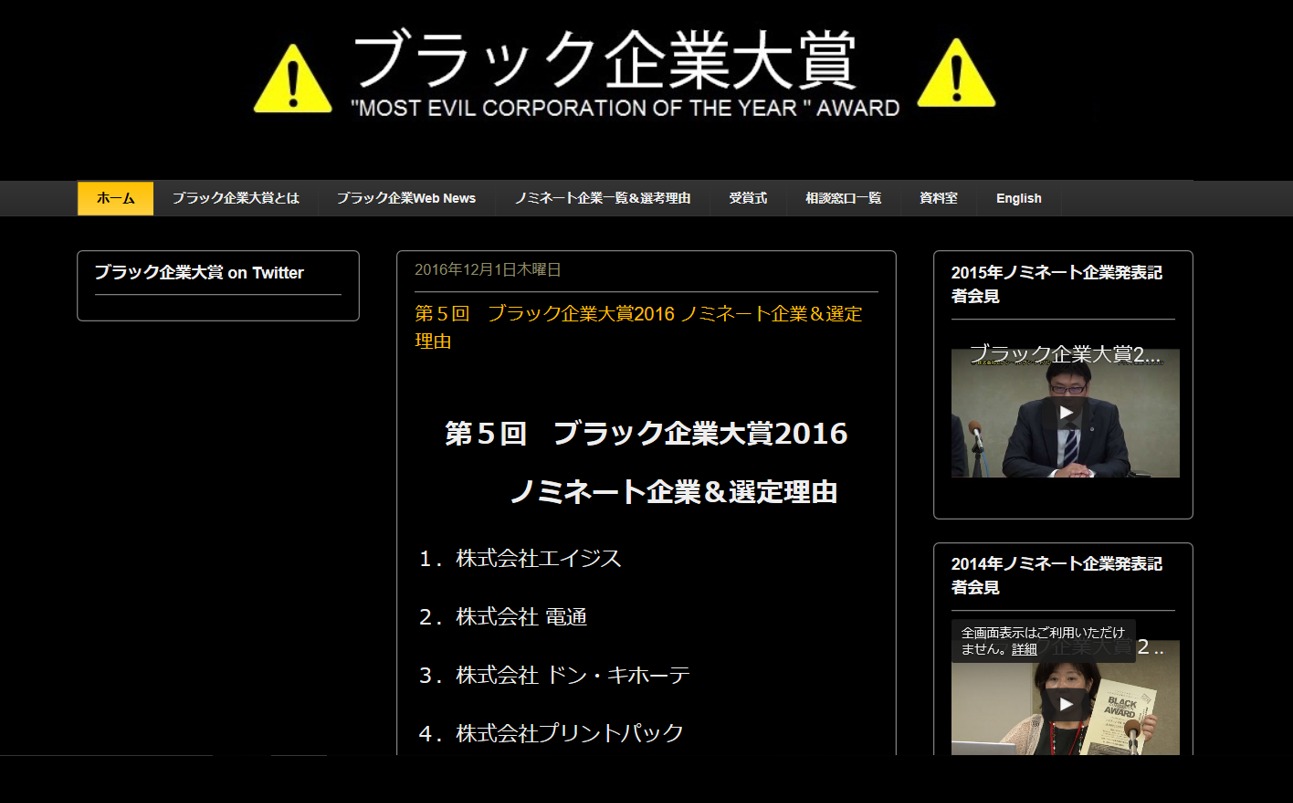Open the 資料室 menu item
The width and height of the screenshot is (1293, 803).
tap(938, 198)
